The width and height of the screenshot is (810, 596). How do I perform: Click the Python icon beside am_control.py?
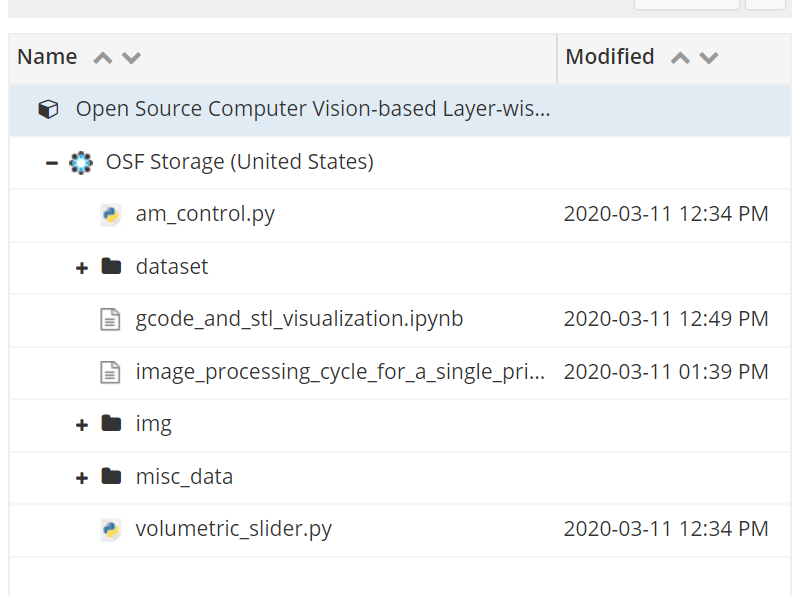pyautogui.click(x=110, y=214)
